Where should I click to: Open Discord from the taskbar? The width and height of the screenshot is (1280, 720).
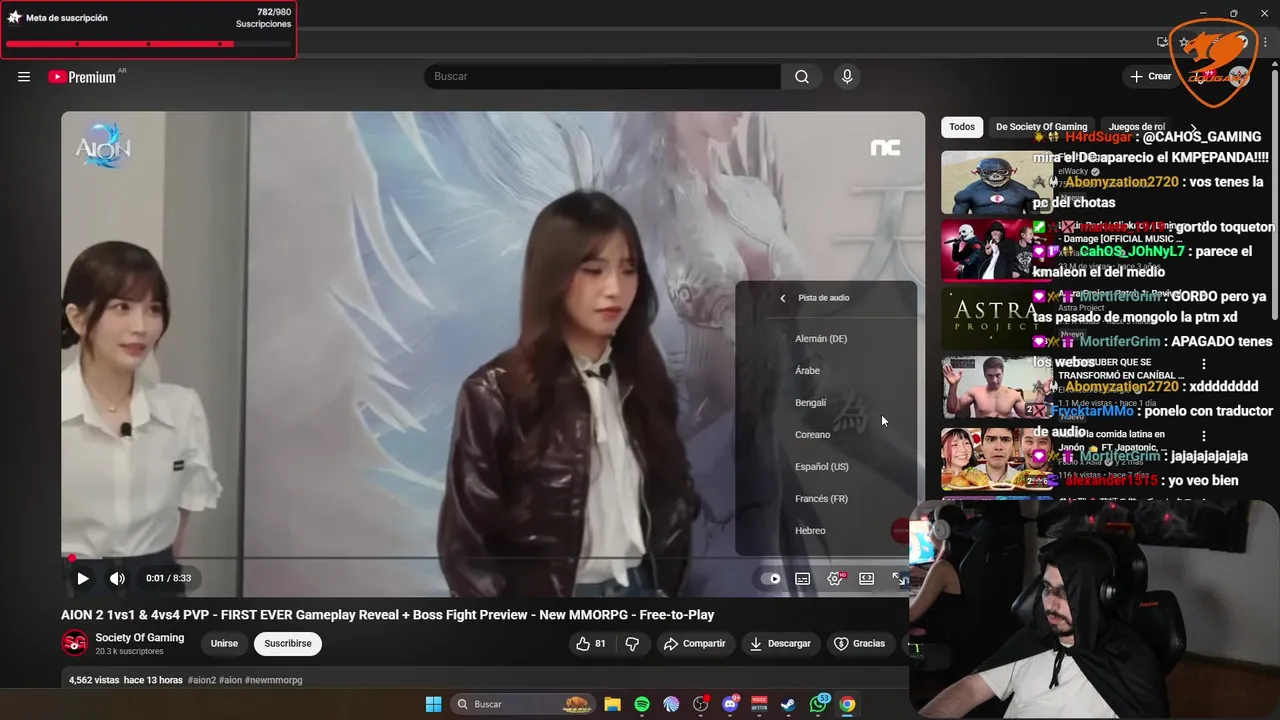click(730, 704)
